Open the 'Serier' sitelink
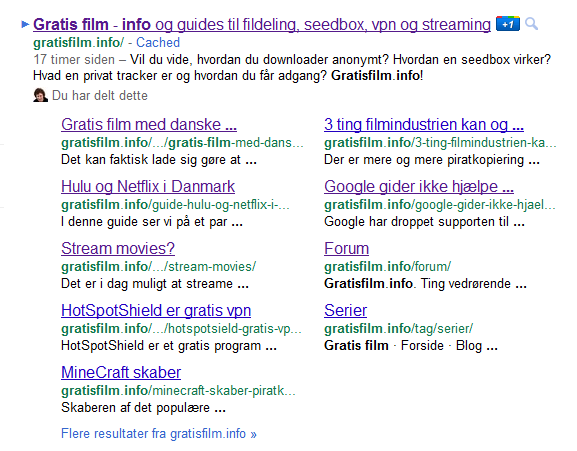Screen dimensions: 577x451 click(346, 310)
